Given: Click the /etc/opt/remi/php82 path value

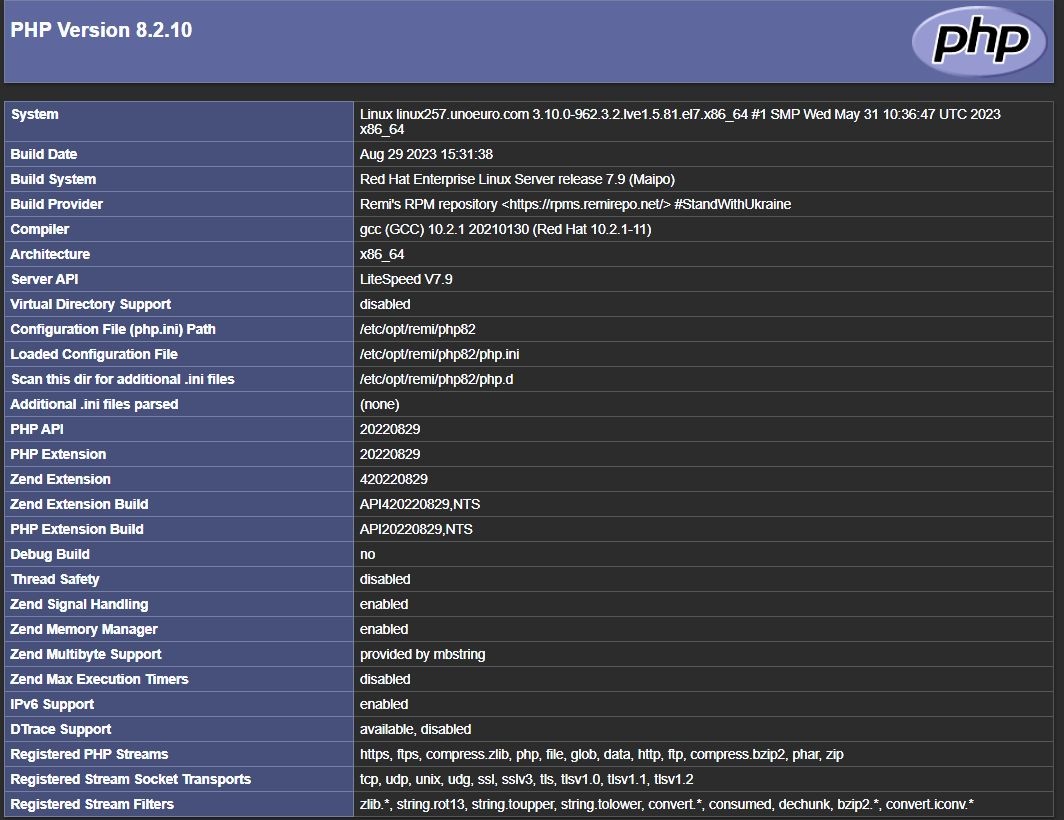Looking at the screenshot, I should pos(417,329).
